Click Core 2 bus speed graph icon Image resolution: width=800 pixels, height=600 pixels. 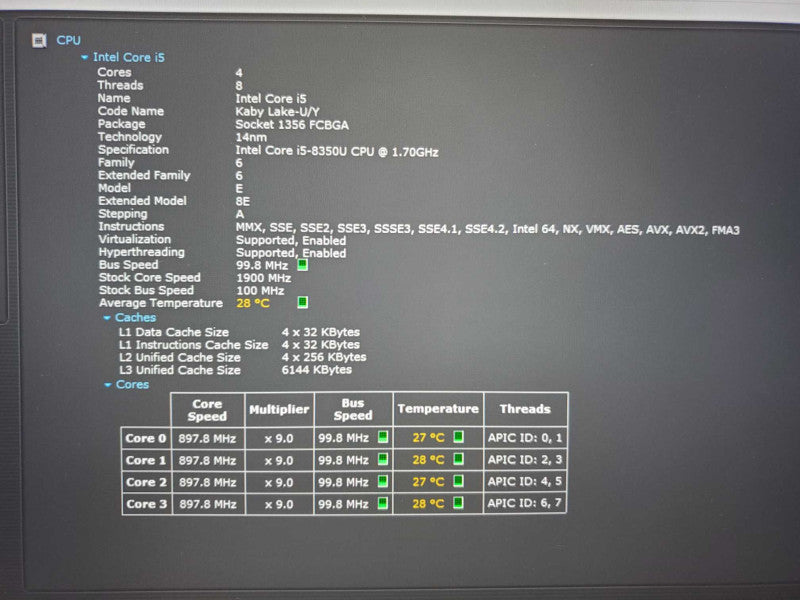pos(383,481)
